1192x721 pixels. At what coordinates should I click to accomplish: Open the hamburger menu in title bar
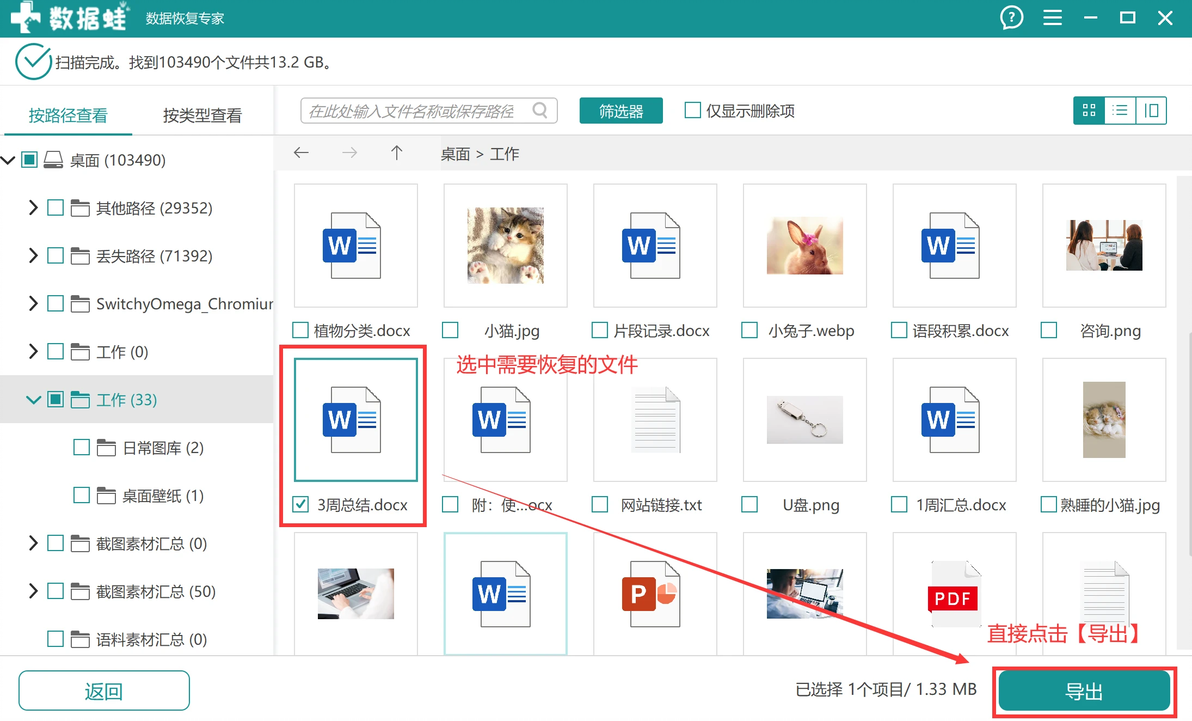tap(1052, 17)
